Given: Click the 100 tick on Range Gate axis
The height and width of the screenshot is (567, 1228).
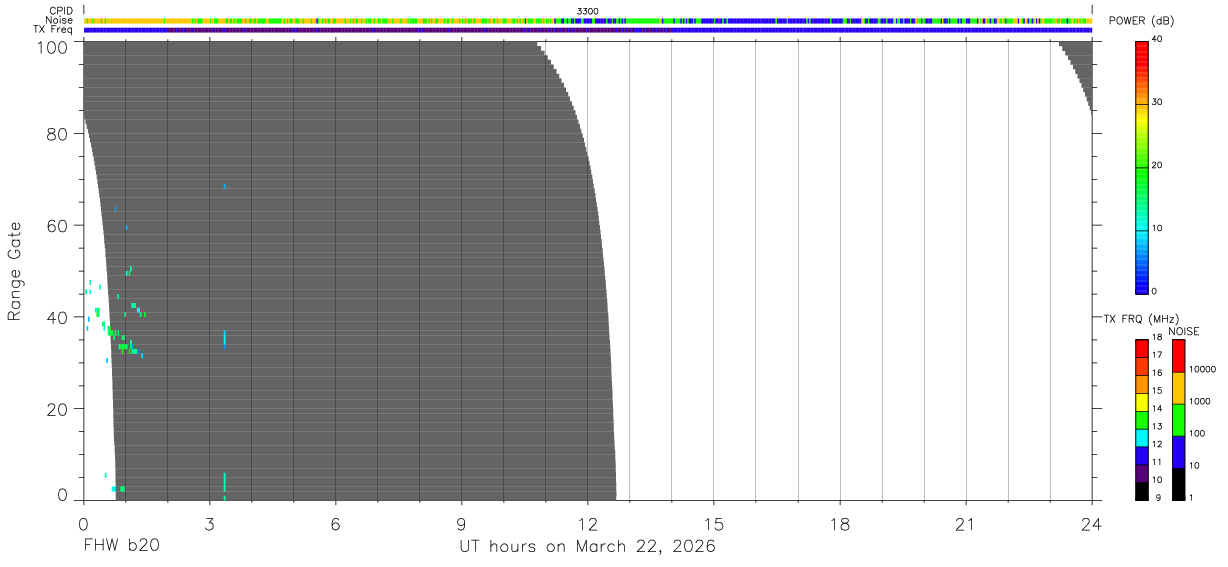Looking at the screenshot, I should tap(54, 47).
